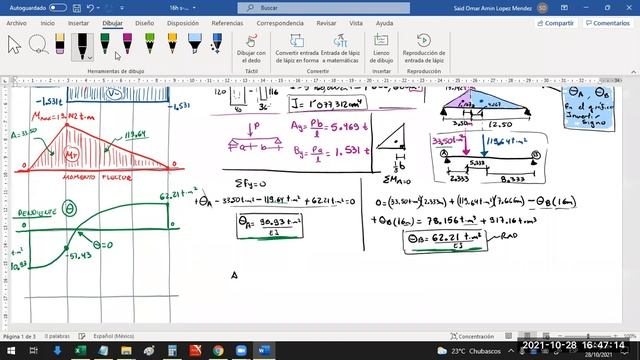The width and height of the screenshot is (640, 360).
Task: Click the Compartir button
Action: click(x=556, y=23)
